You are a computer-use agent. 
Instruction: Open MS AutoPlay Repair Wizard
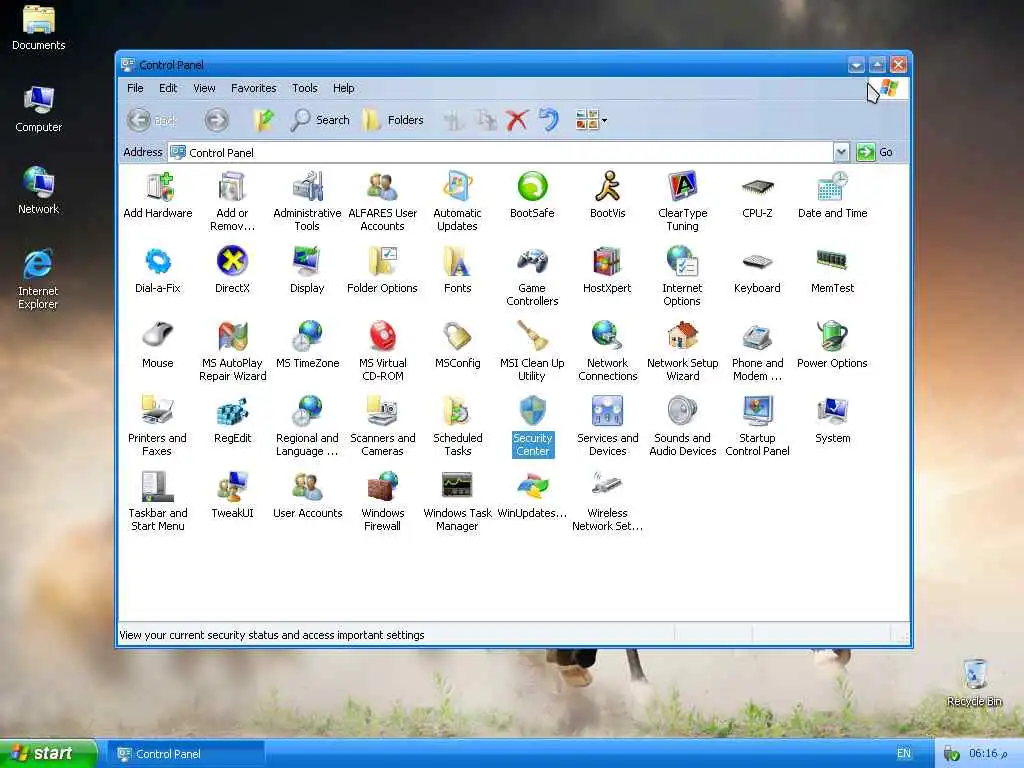(232, 351)
